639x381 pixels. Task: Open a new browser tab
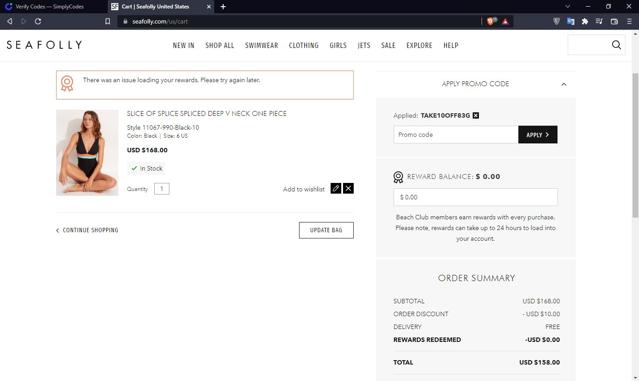pyautogui.click(x=223, y=7)
